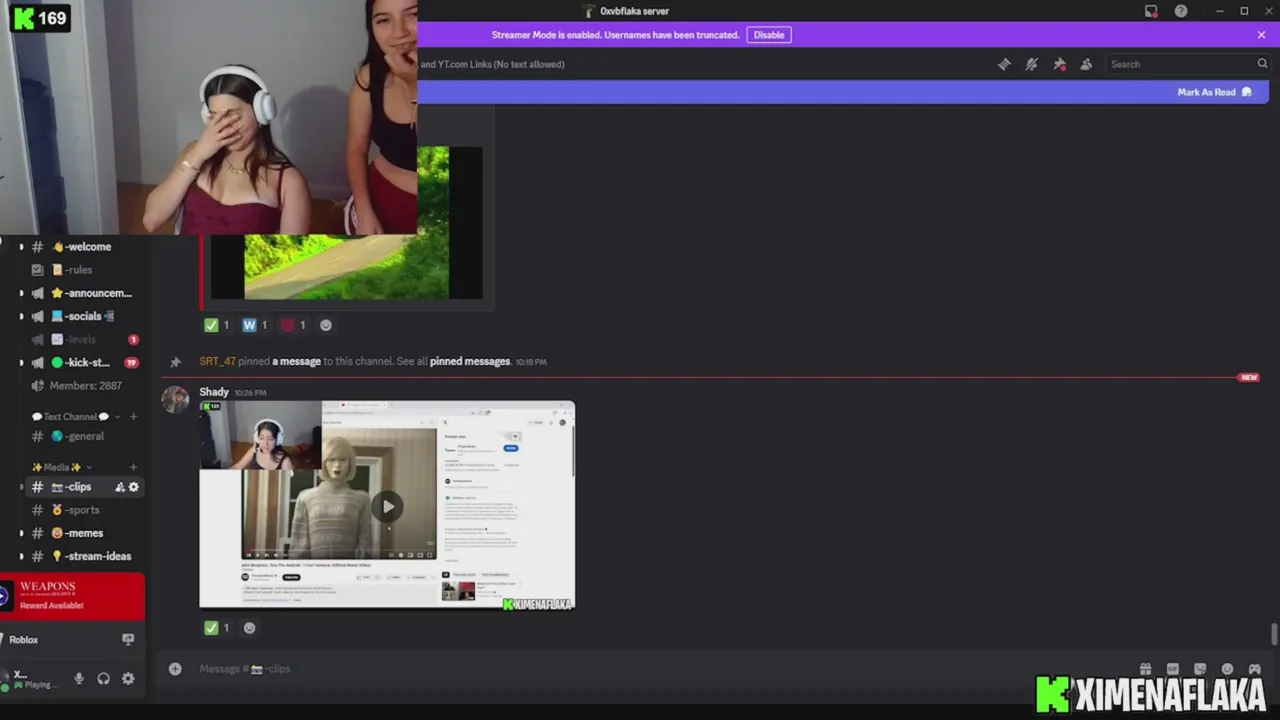Toggle green checkmark reaction on video message
The height and width of the screenshot is (720, 1280).
coord(217,325)
